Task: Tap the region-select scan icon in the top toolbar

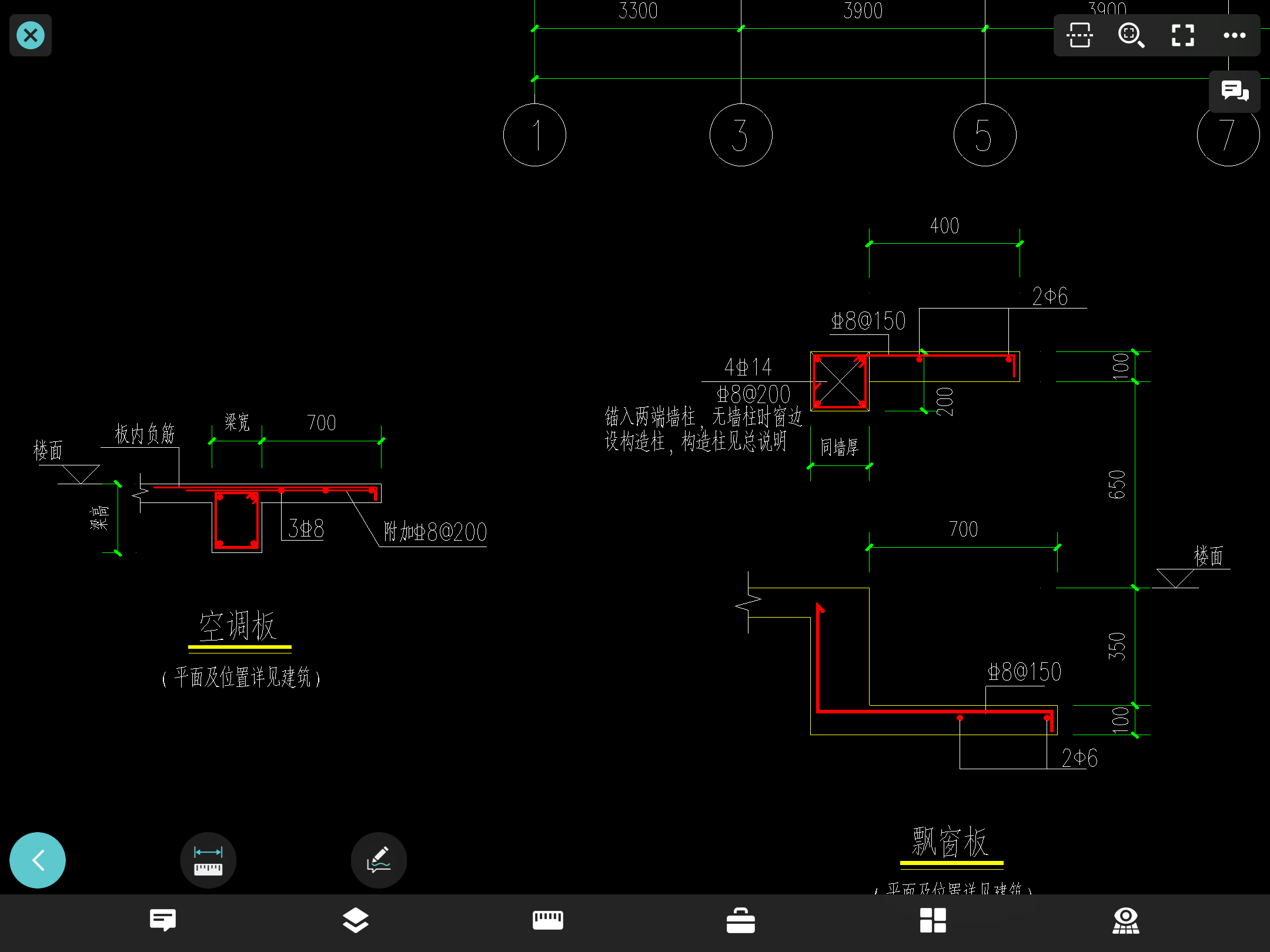Action: tap(1079, 35)
